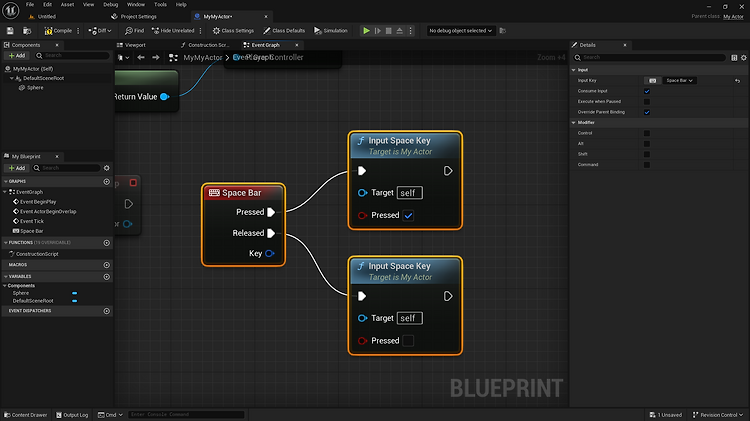Focus the Details search field

(650, 57)
